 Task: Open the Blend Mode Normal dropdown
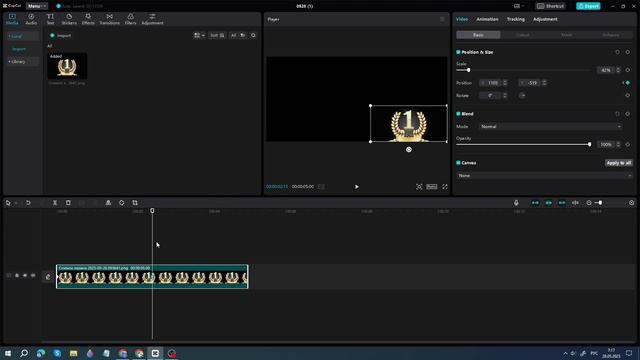(551, 127)
